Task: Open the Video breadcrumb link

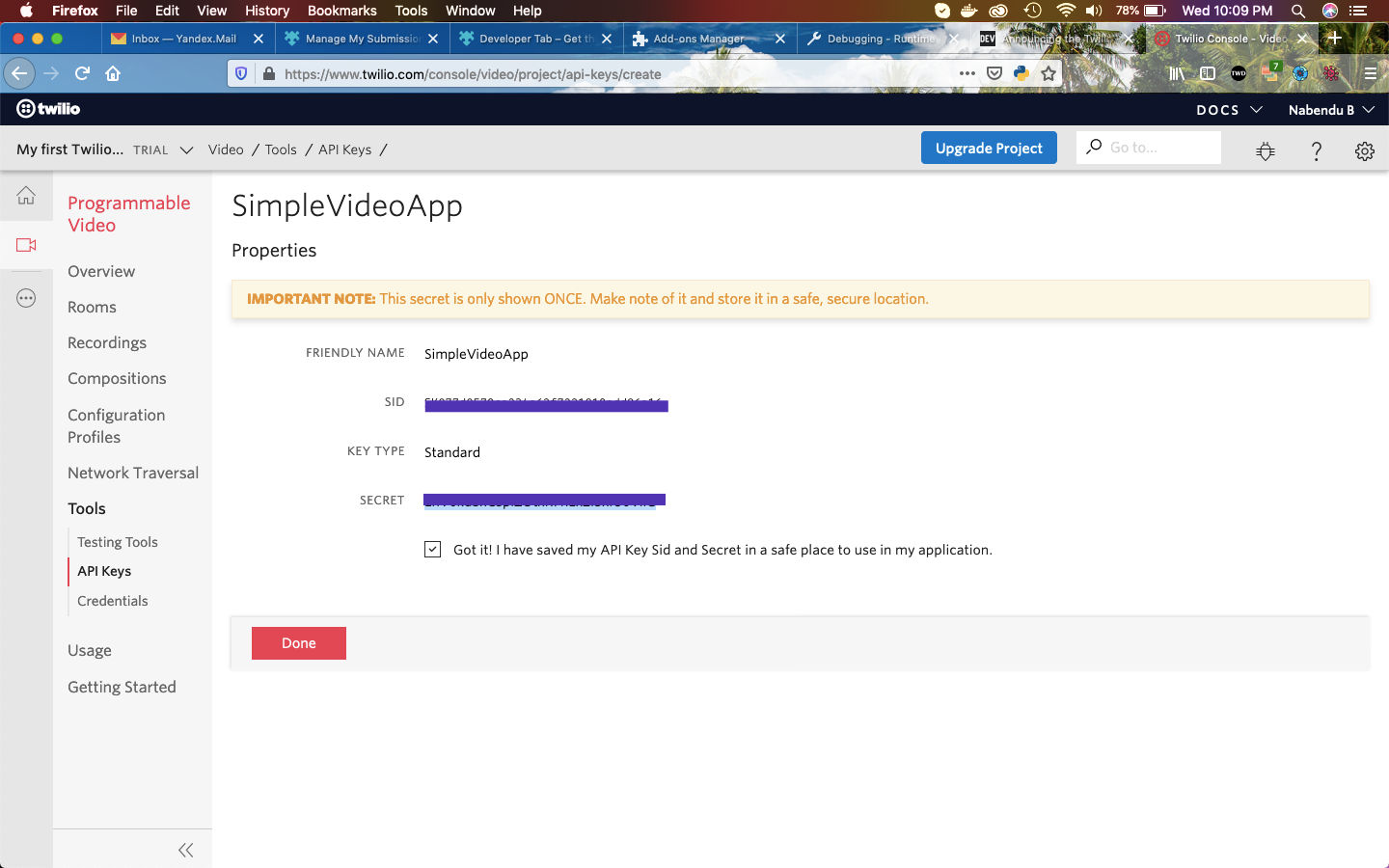Action: click(226, 149)
